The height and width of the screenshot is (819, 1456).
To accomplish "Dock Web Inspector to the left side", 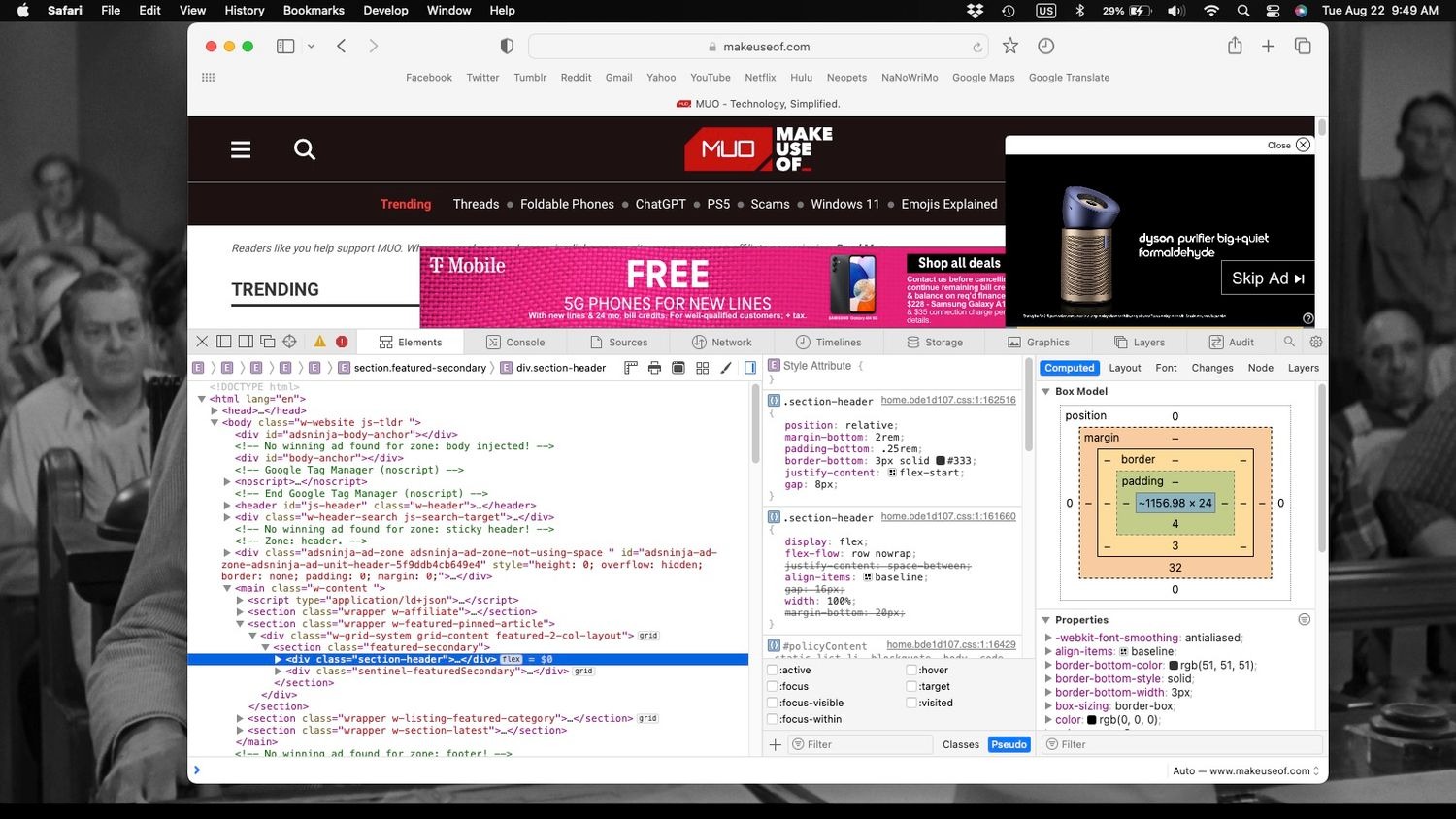I will 223,342.
